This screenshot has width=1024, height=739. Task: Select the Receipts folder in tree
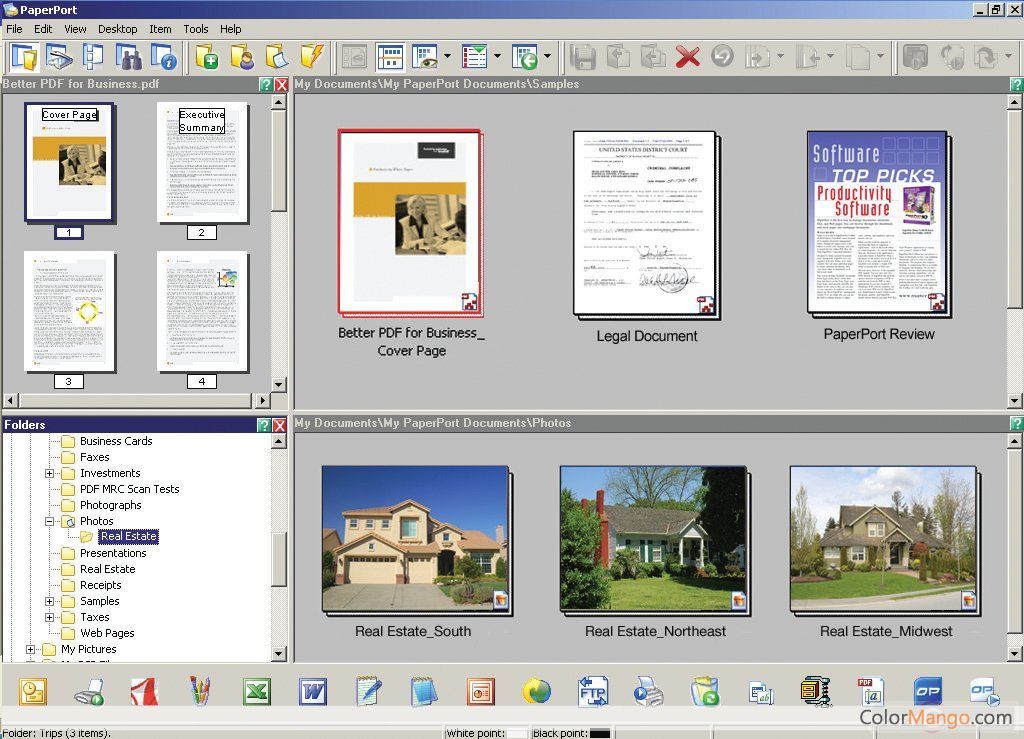(100, 585)
